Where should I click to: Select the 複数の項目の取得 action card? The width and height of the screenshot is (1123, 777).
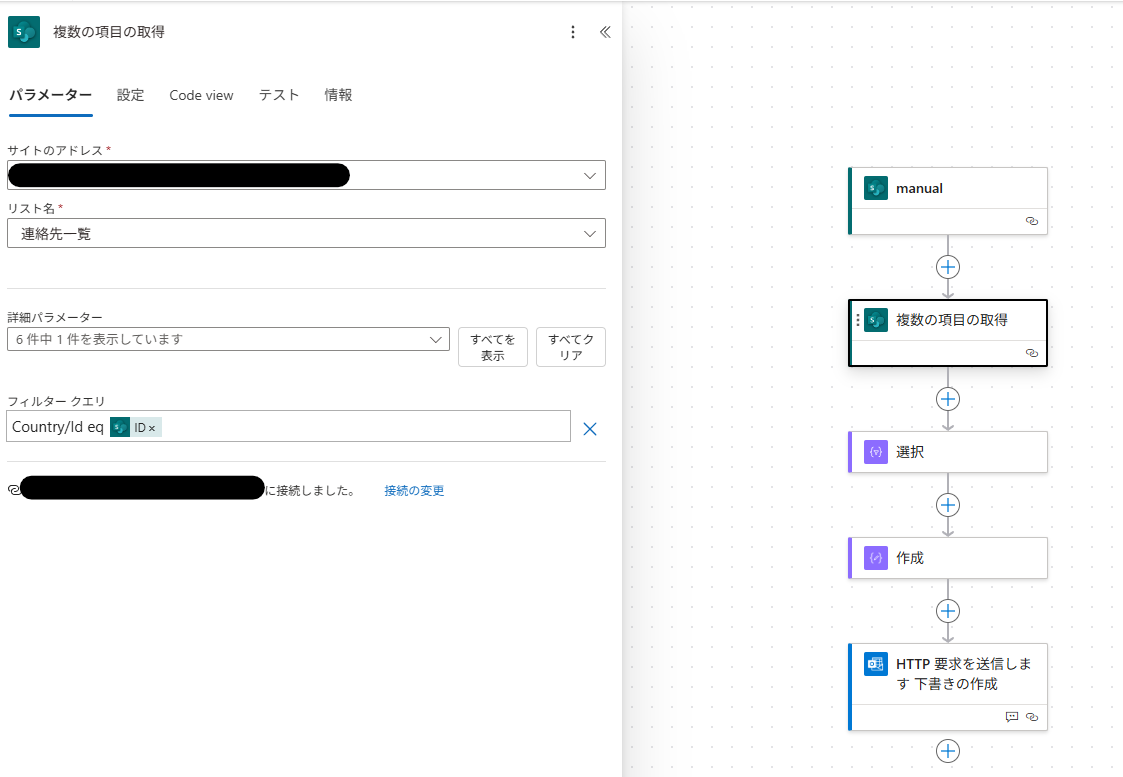948,333
